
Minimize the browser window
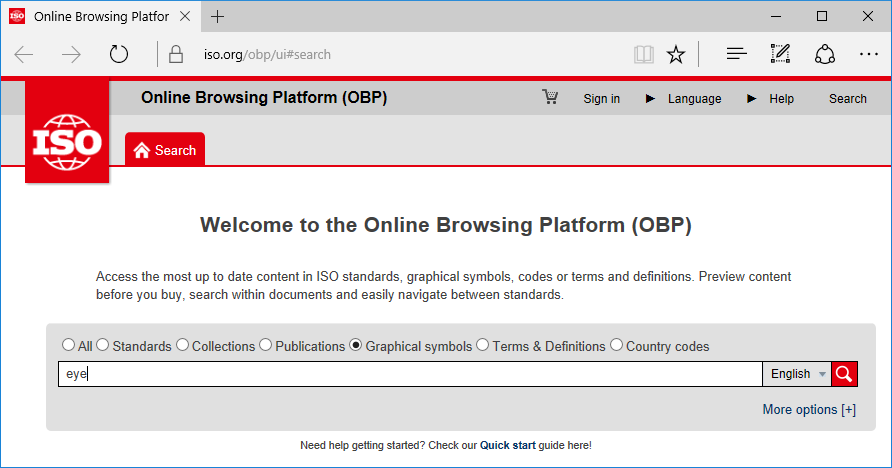coord(776,16)
